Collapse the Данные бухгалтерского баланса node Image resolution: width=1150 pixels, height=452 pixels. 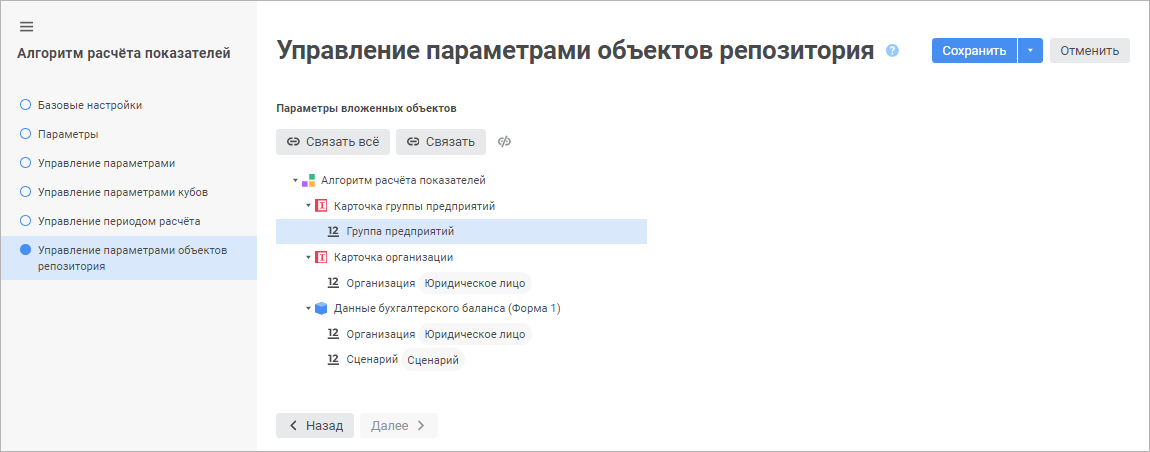click(309, 308)
